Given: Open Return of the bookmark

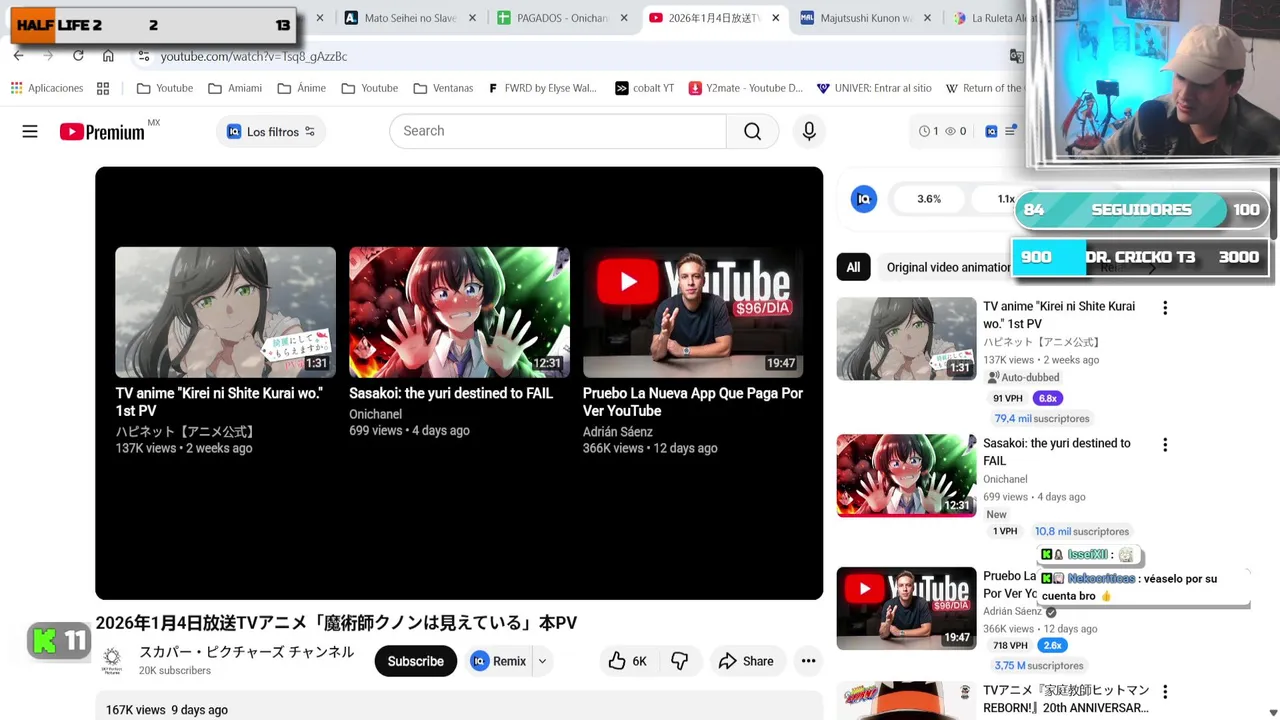Looking at the screenshot, I should coord(984,88).
